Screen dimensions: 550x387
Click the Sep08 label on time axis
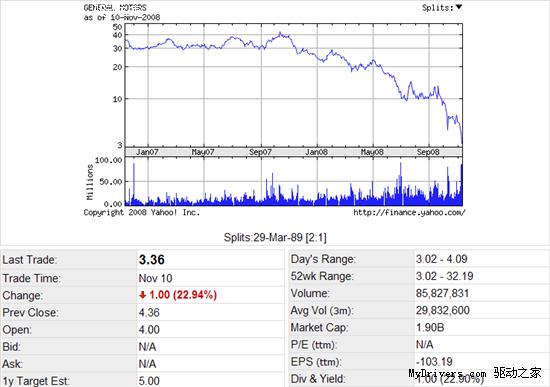[x=428, y=152]
